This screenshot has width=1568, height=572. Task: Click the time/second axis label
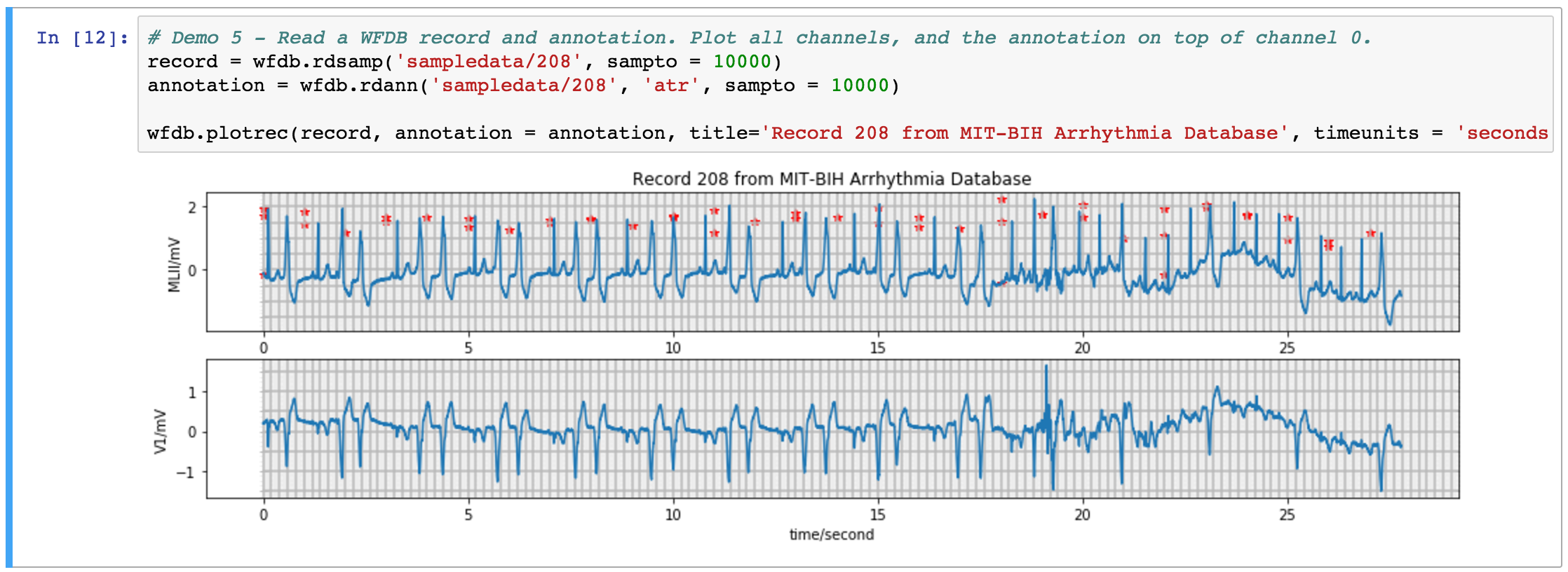point(832,534)
